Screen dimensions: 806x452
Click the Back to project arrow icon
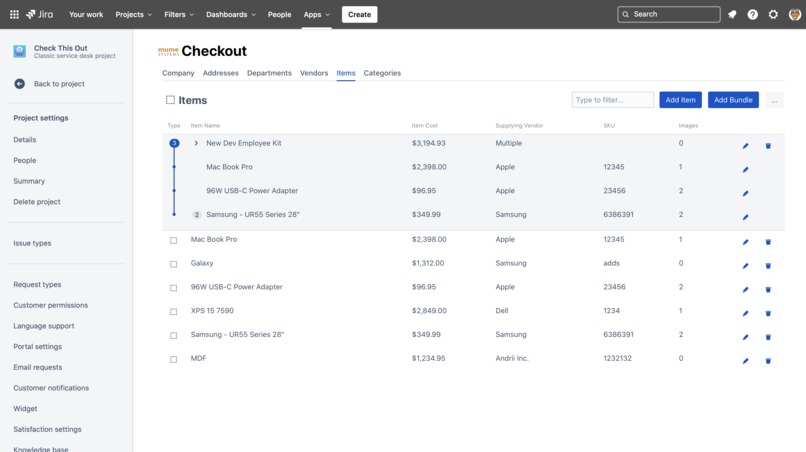[20, 84]
